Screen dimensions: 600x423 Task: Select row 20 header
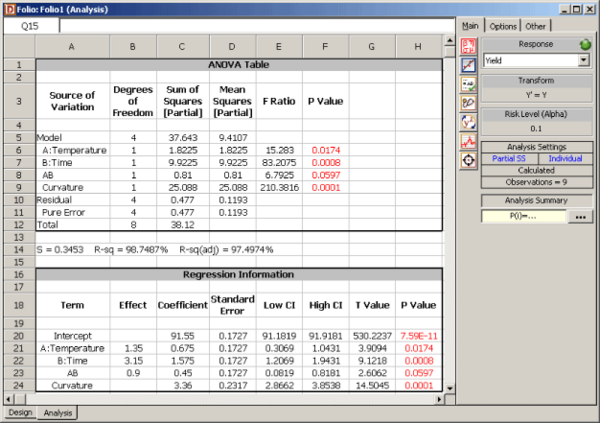tap(19, 336)
